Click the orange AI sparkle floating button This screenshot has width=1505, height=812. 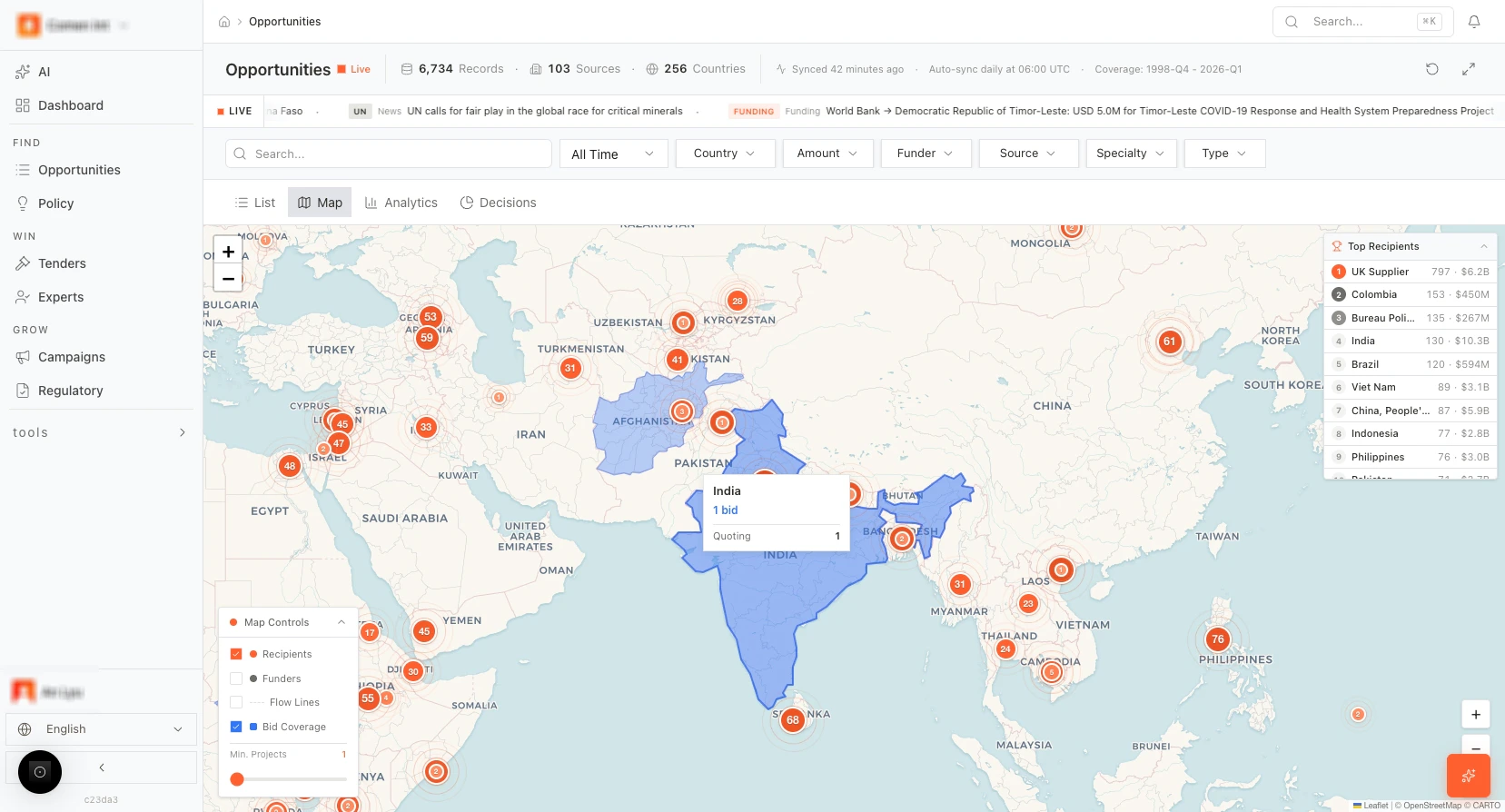pos(1468,776)
